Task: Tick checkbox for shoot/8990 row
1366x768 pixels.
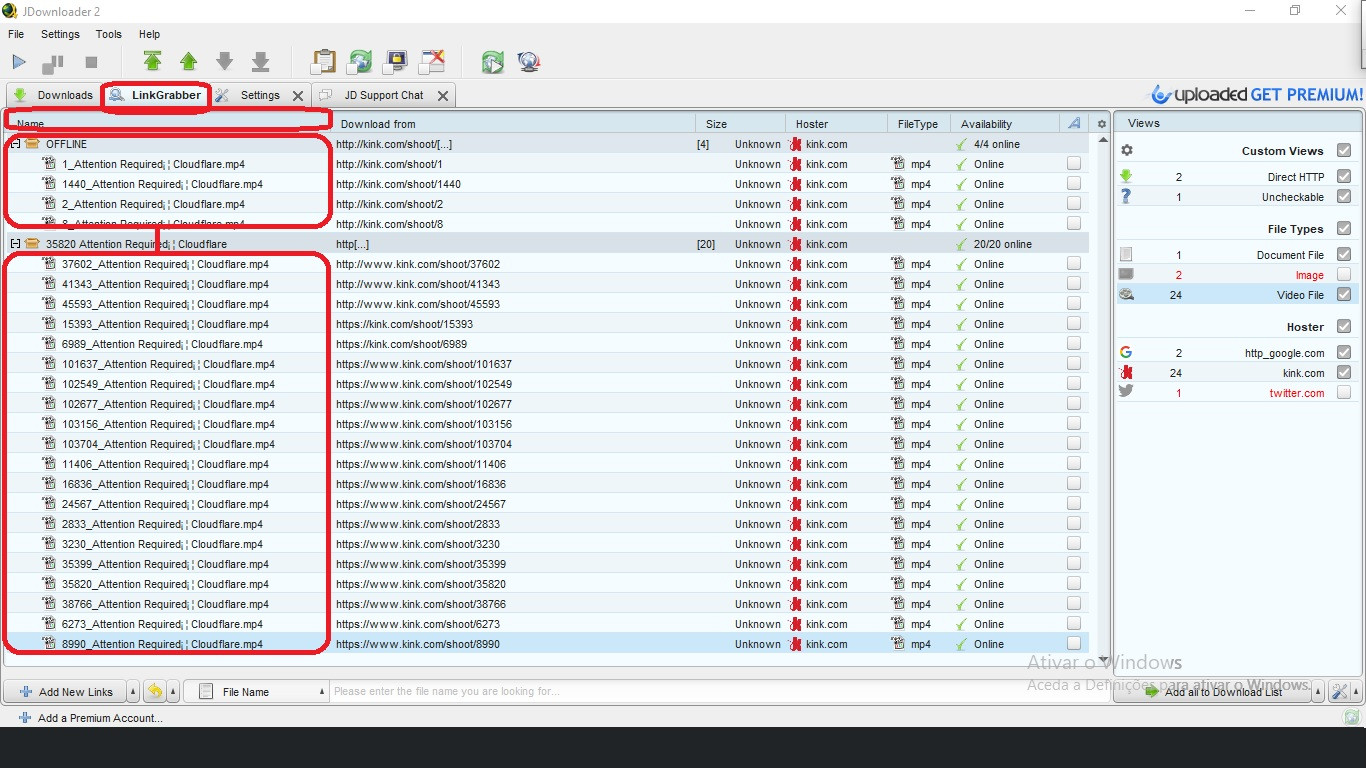Action: (x=1073, y=644)
